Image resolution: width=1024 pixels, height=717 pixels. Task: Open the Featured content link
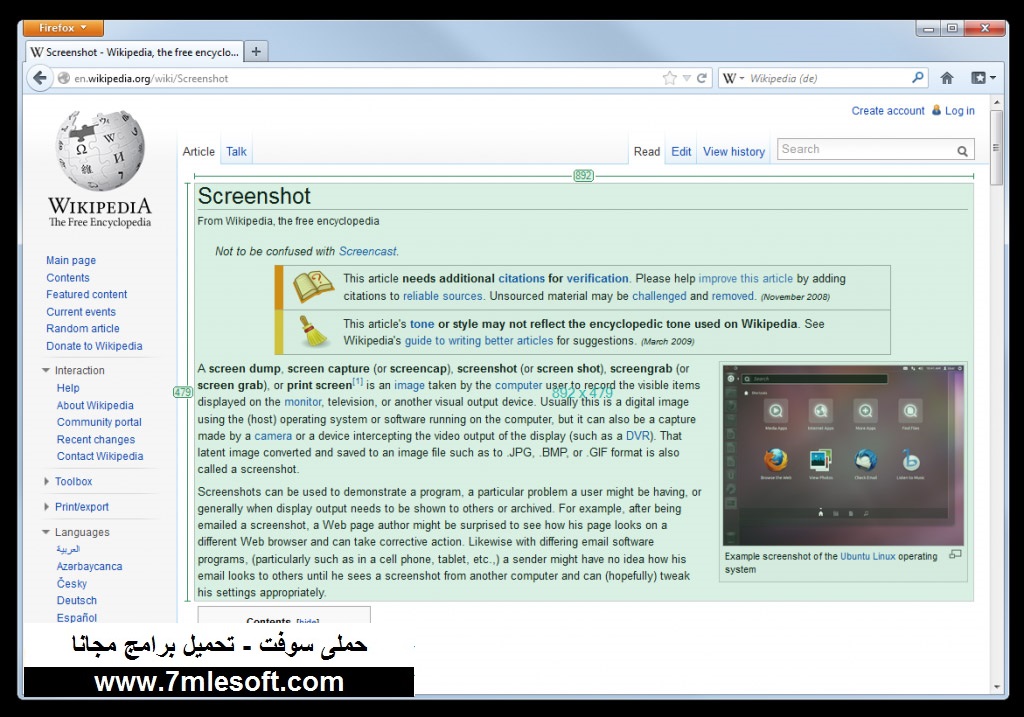pos(87,295)
